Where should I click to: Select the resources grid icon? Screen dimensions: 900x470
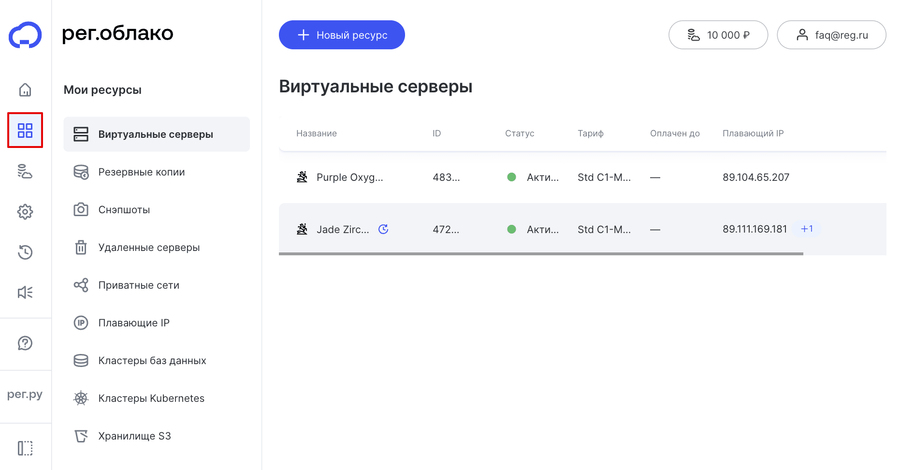25,131
